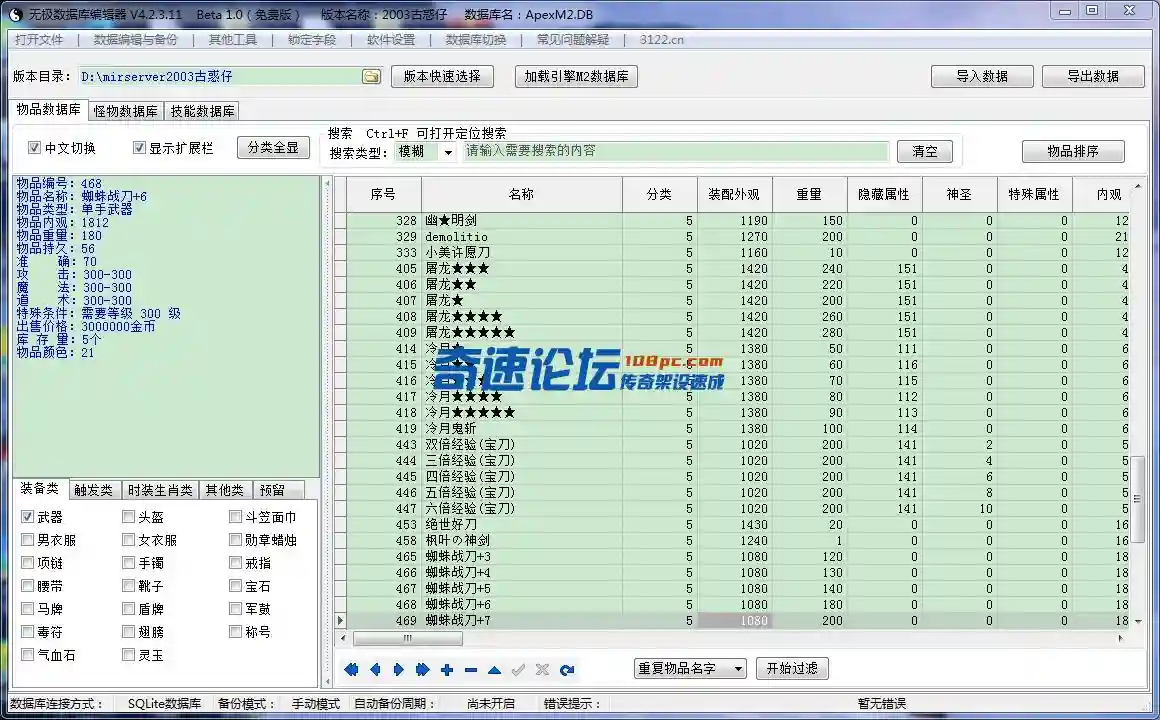Click the table scrollbar down arrow
1160x720 pixels.
(x=1138, y=621)
